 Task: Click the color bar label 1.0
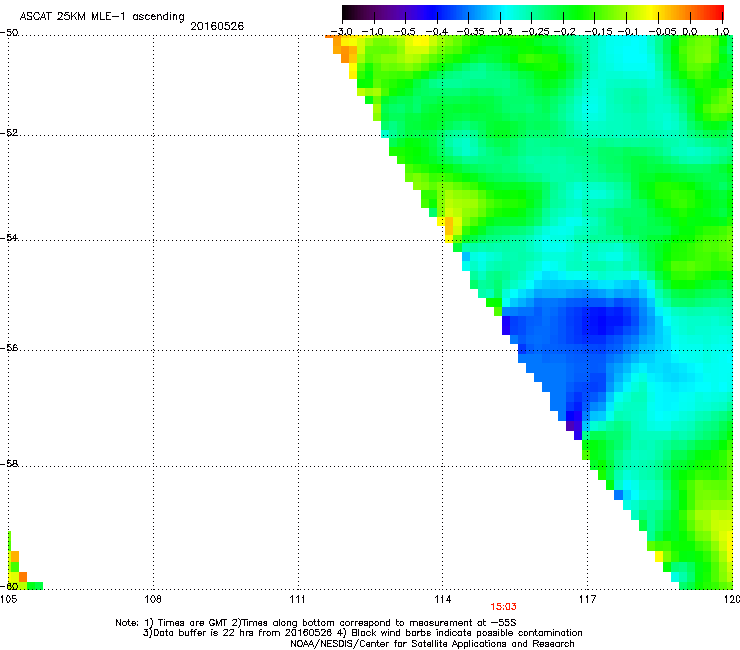722,31
